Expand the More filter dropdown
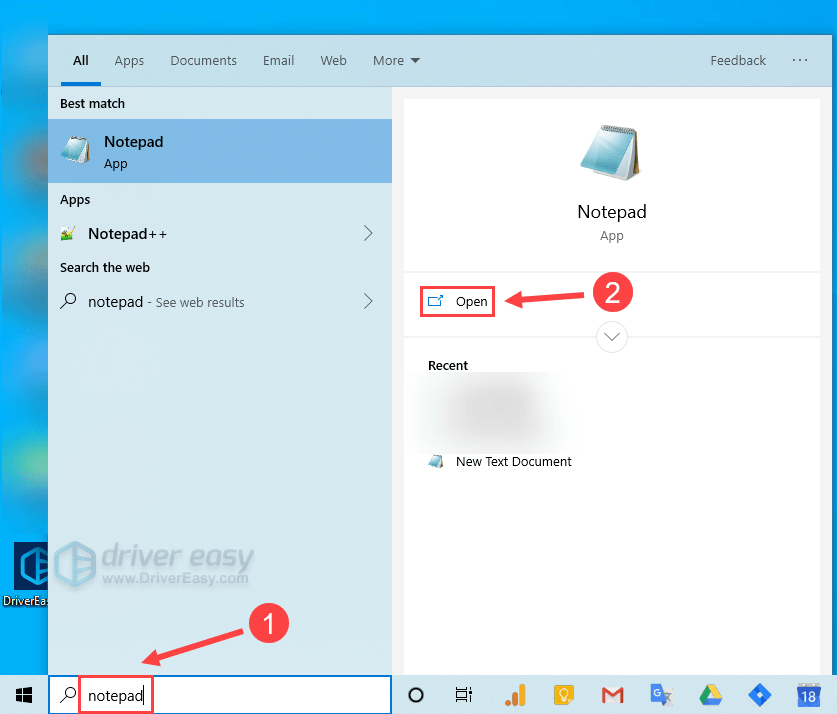837x714 pixels. (x=396, y=61)
